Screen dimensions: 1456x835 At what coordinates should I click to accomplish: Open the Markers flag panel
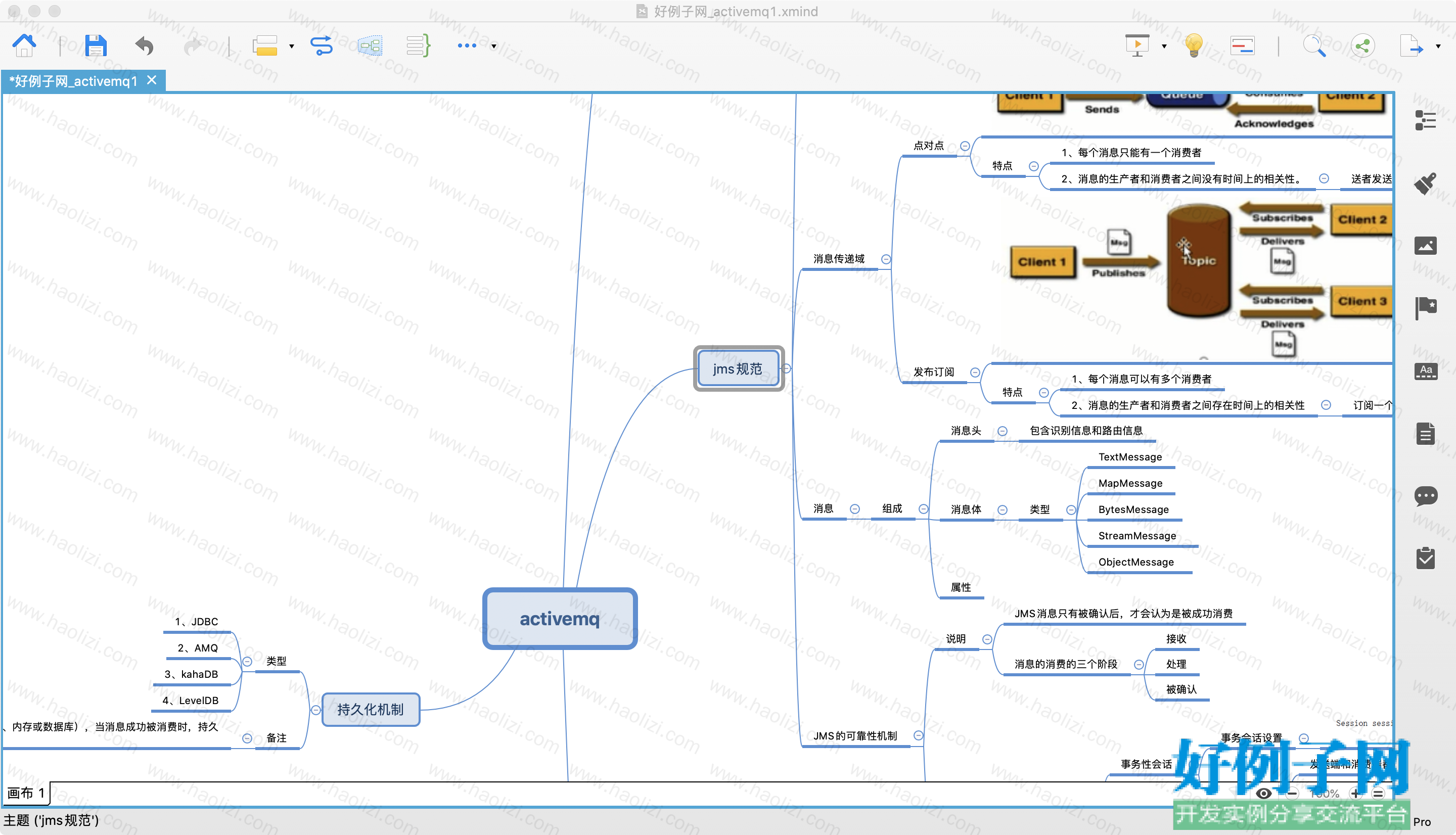click(x=1426, y=308)
